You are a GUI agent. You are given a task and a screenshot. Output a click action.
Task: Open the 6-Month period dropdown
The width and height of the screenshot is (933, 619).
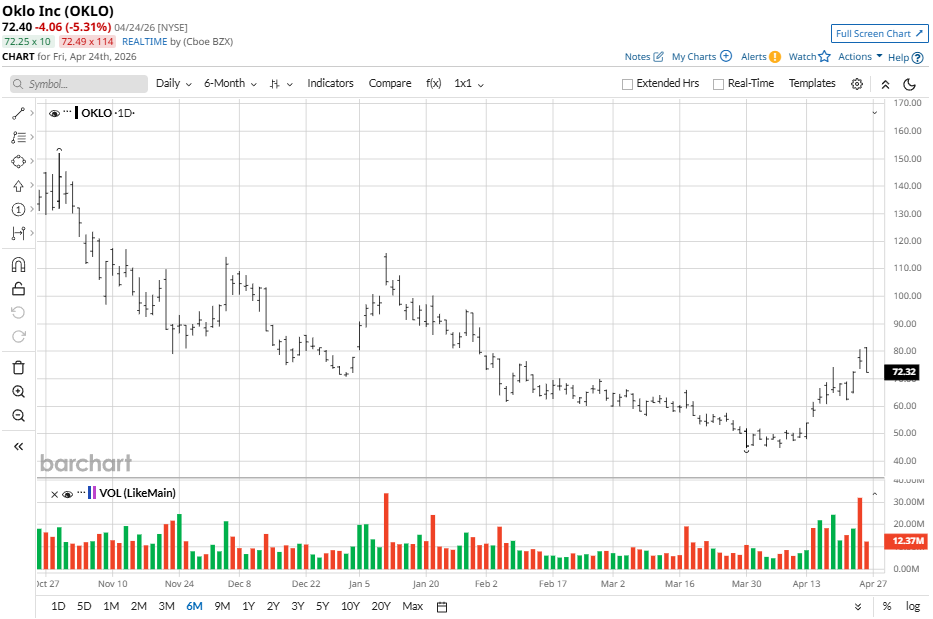pos(230,83)
